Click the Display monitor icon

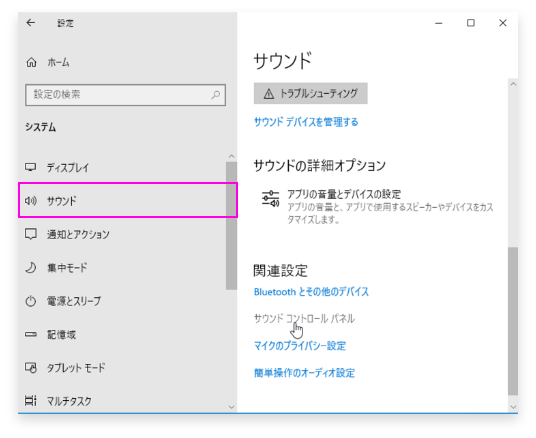point(30,167)
